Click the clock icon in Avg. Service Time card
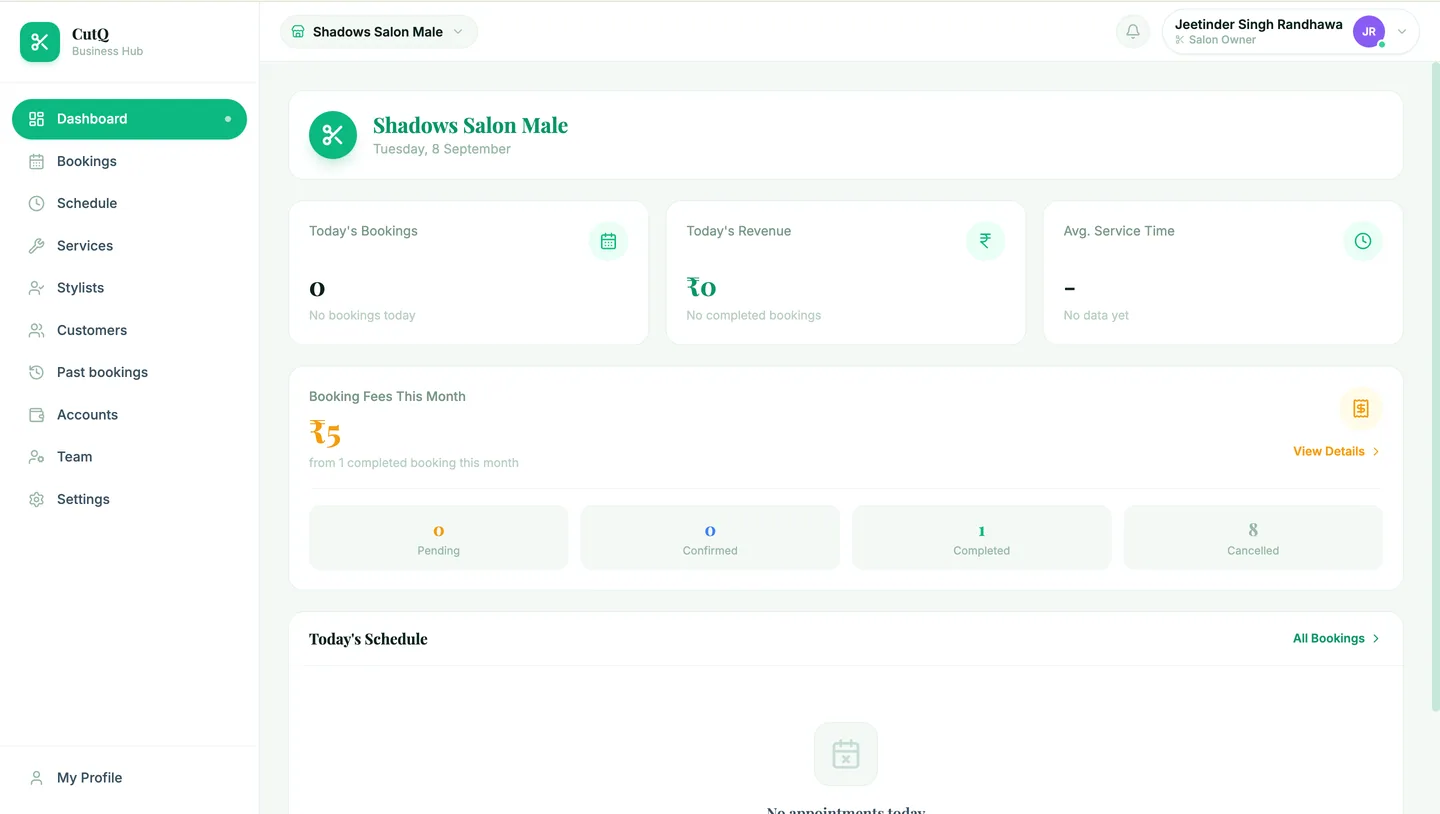 1363,241
